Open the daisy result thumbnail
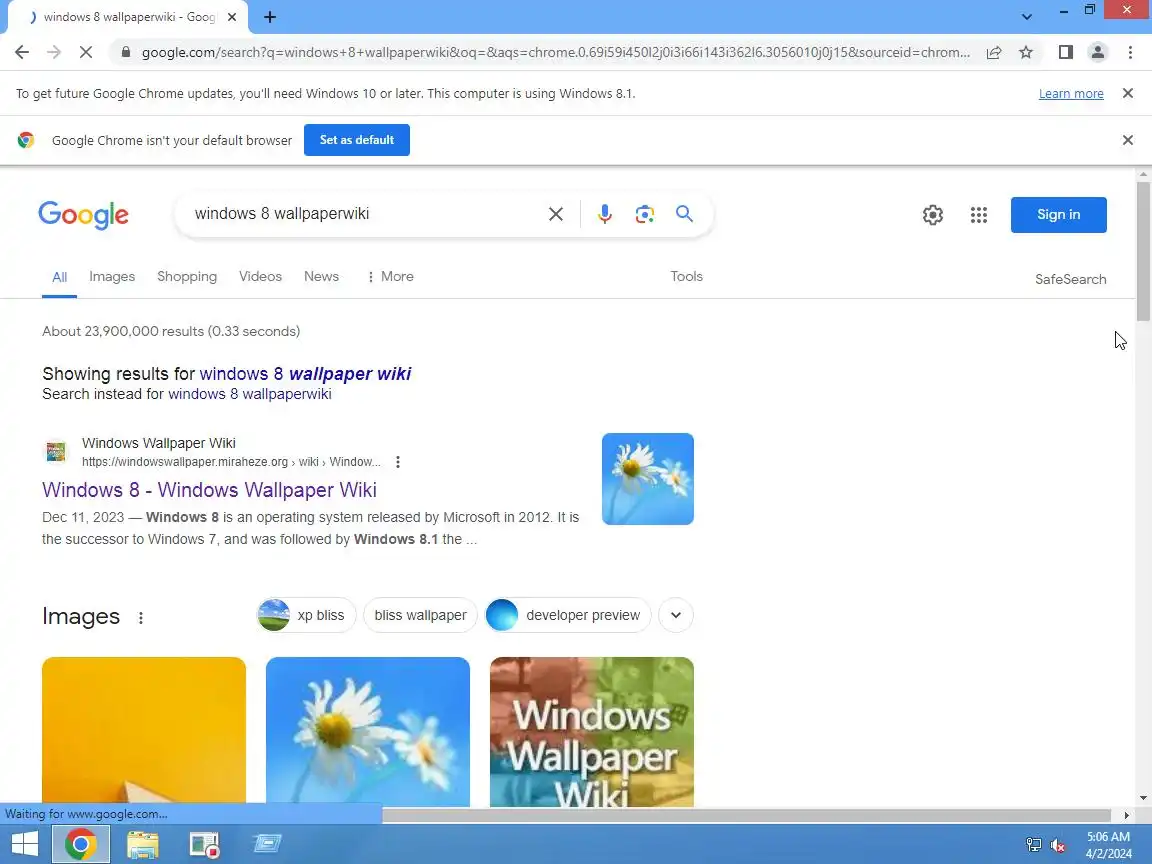Image resolution: width=1152 pixels, height=864 pixels. tap(647, 478)
